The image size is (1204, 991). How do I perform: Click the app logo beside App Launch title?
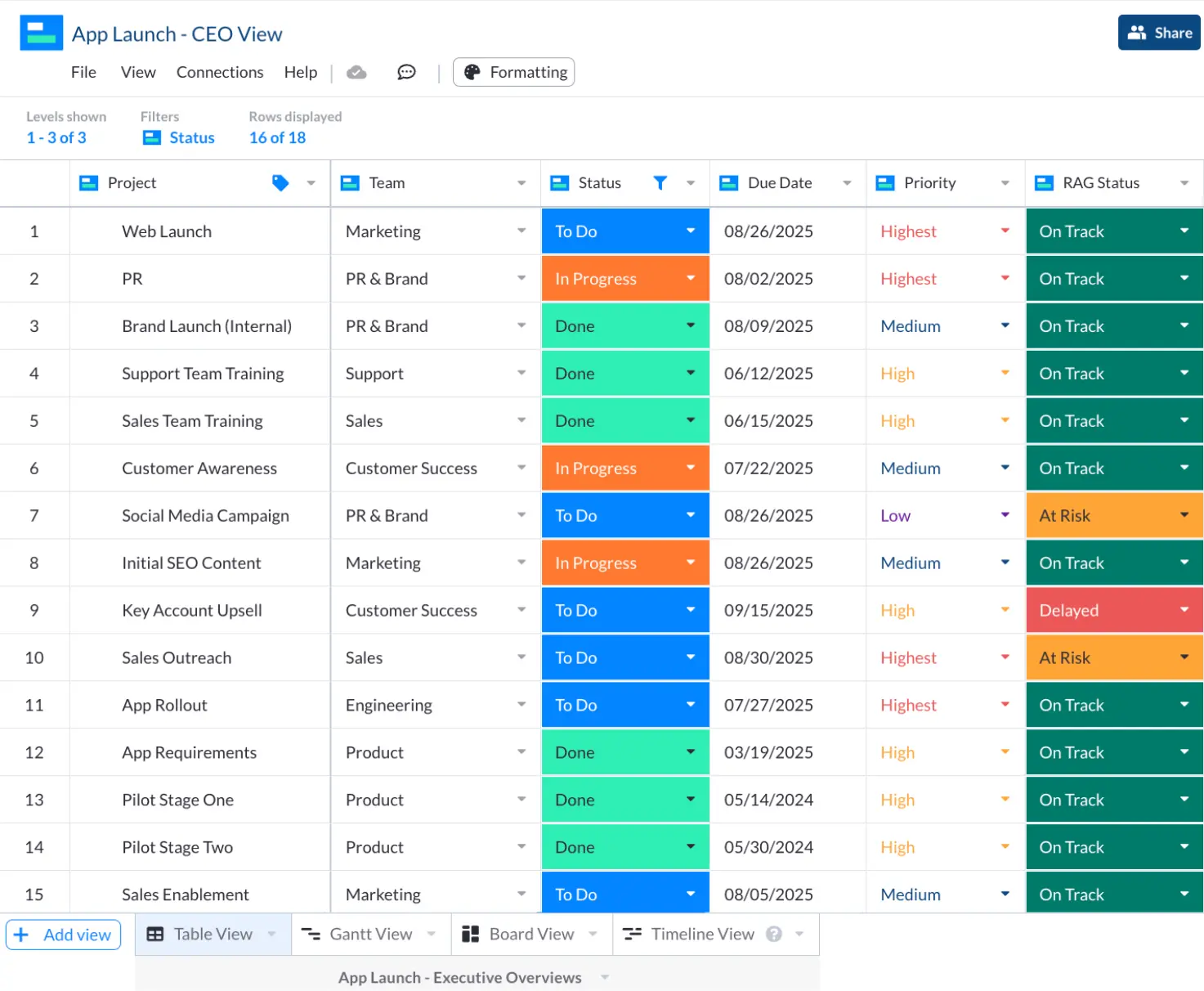tap(41, 33)
